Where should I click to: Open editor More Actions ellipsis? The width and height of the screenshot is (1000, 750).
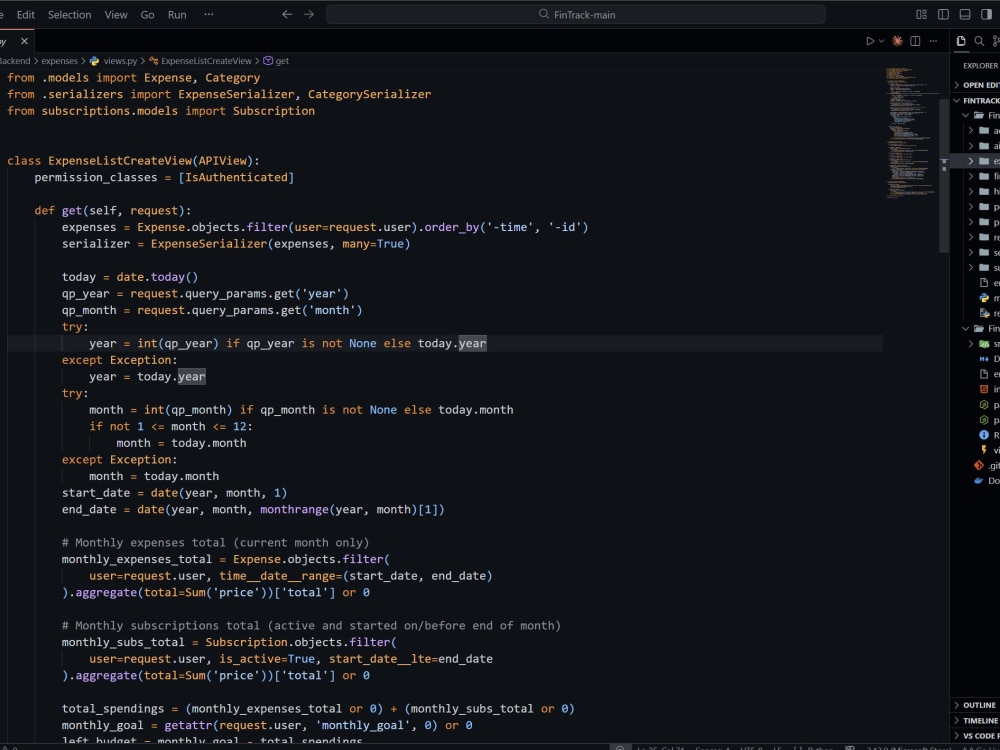[x=933, y=41]
